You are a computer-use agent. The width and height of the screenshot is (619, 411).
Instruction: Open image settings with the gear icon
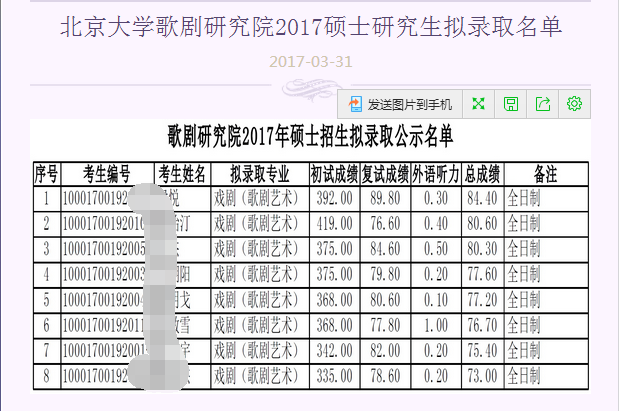pos(574,104)
